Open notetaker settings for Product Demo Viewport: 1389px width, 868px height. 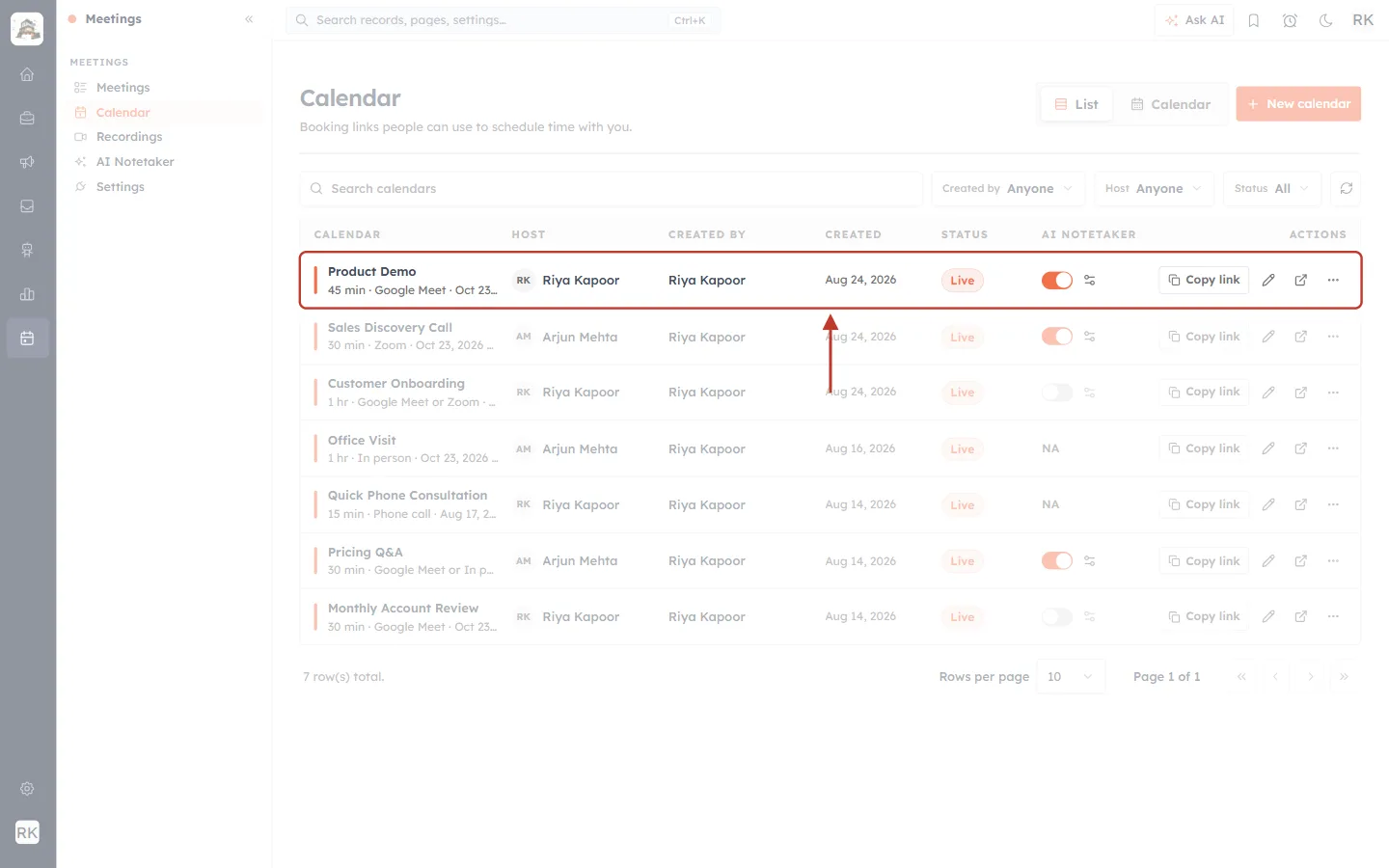tap(1090, 280)
